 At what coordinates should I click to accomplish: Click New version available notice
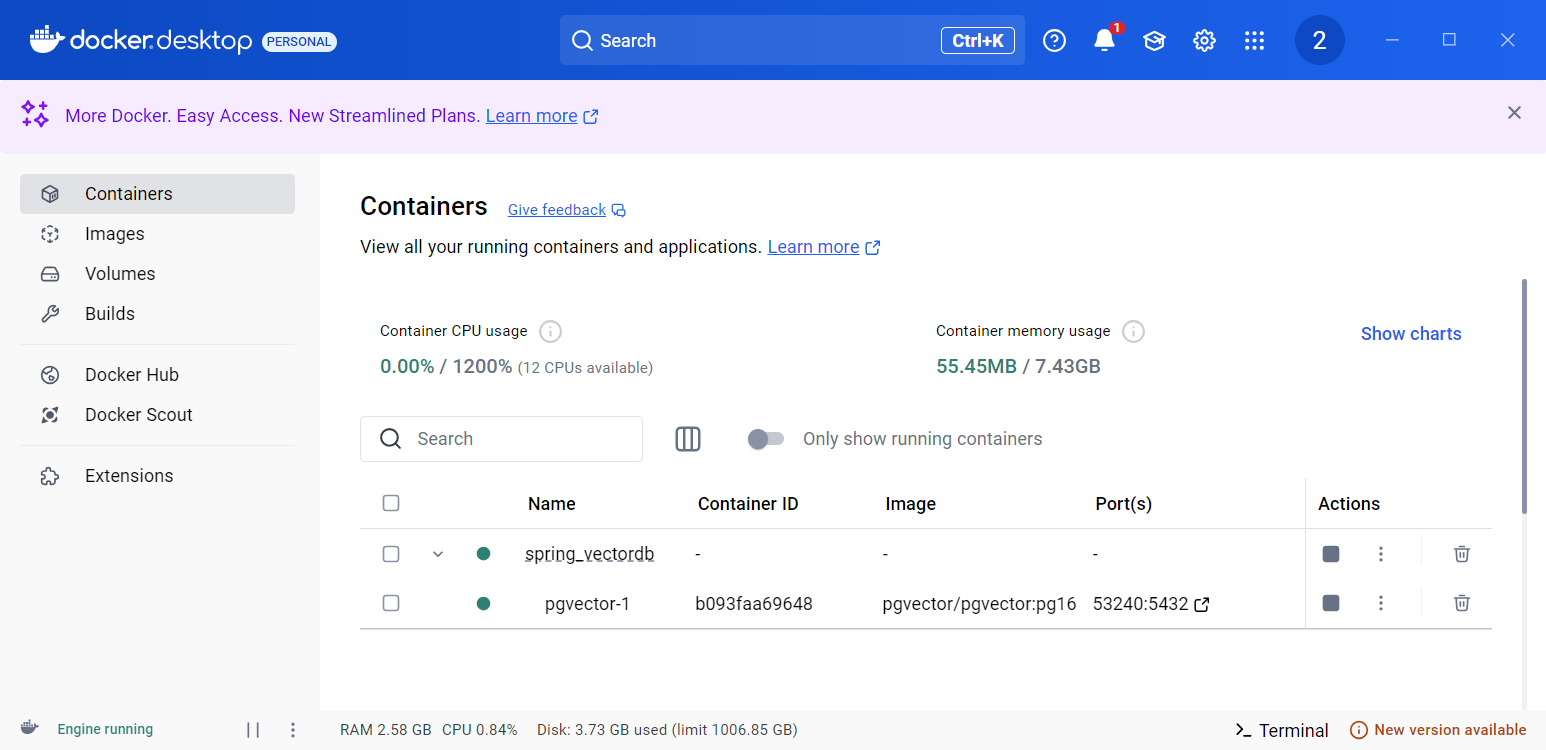(1438, 730)
